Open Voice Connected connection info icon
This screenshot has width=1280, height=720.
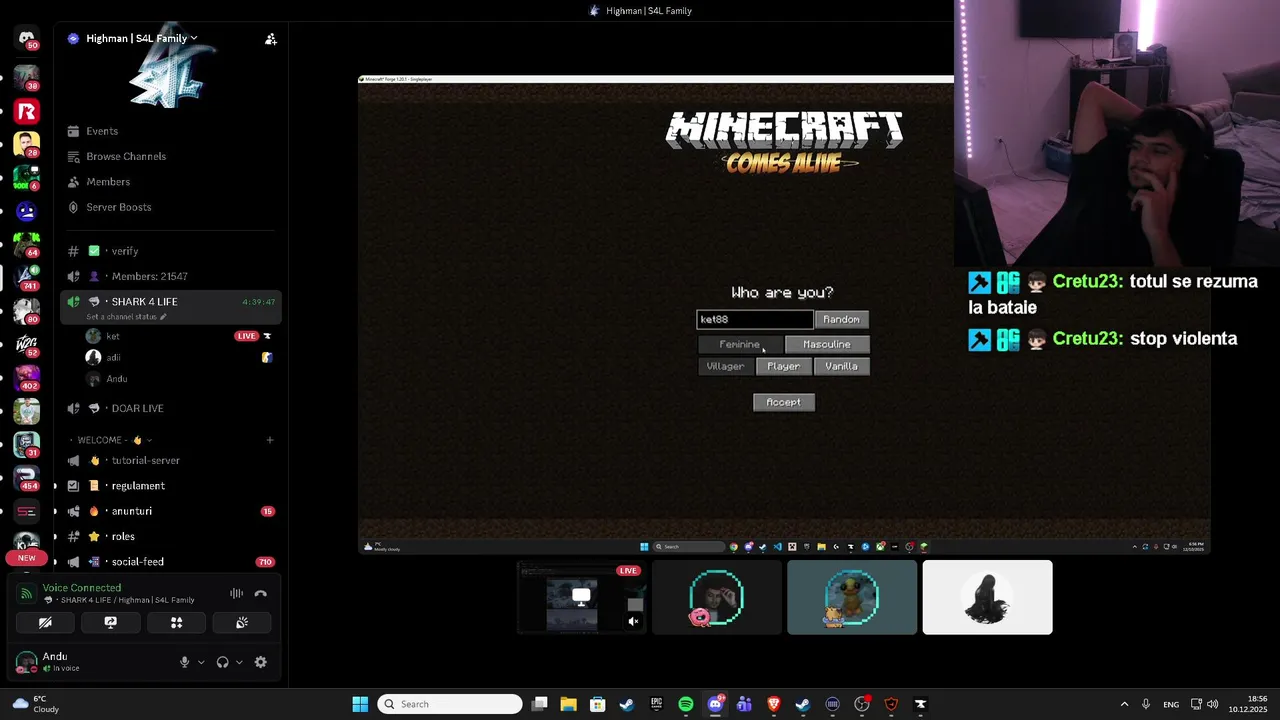(27, 593)
